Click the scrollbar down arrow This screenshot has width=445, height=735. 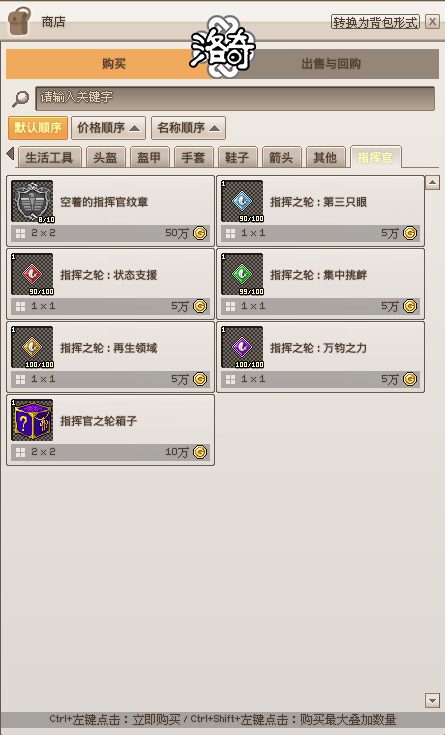[x=432, y=700]
